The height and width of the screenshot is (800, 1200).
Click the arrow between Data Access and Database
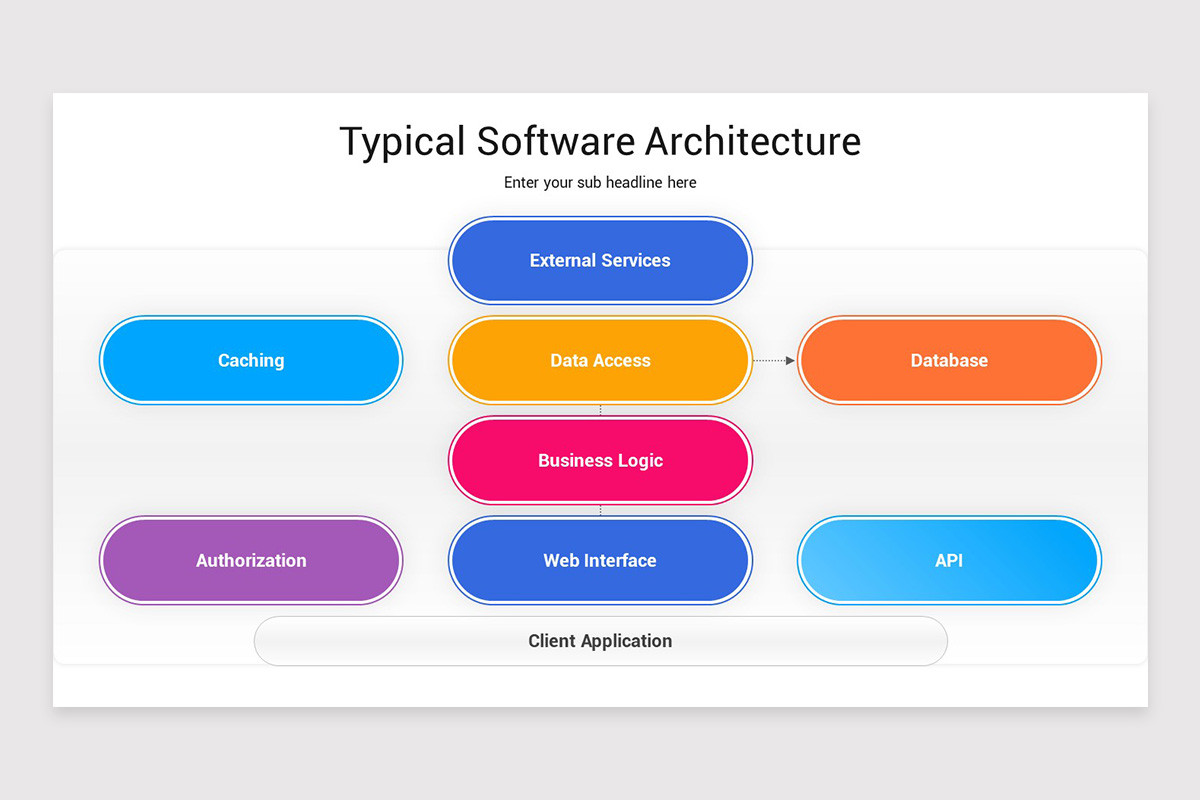point(773,360)
